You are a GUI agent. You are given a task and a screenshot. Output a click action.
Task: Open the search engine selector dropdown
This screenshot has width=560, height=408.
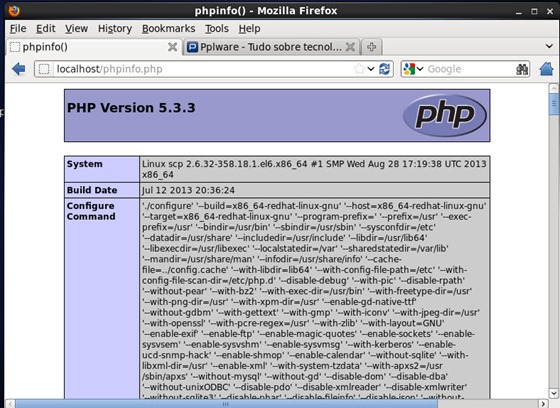point(420,69)
